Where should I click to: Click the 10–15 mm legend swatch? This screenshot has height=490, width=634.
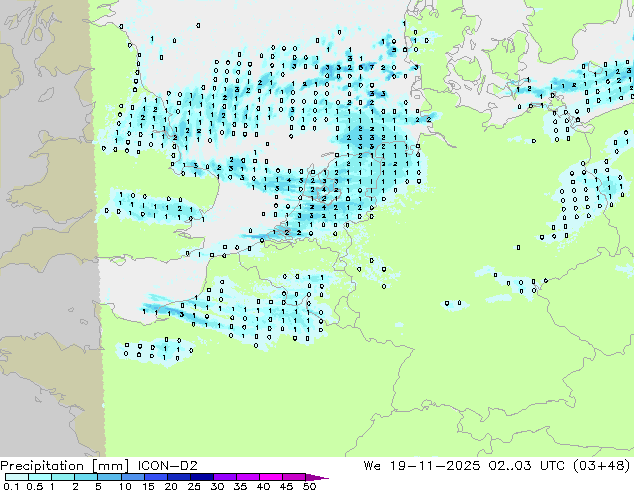click(132, 477)
